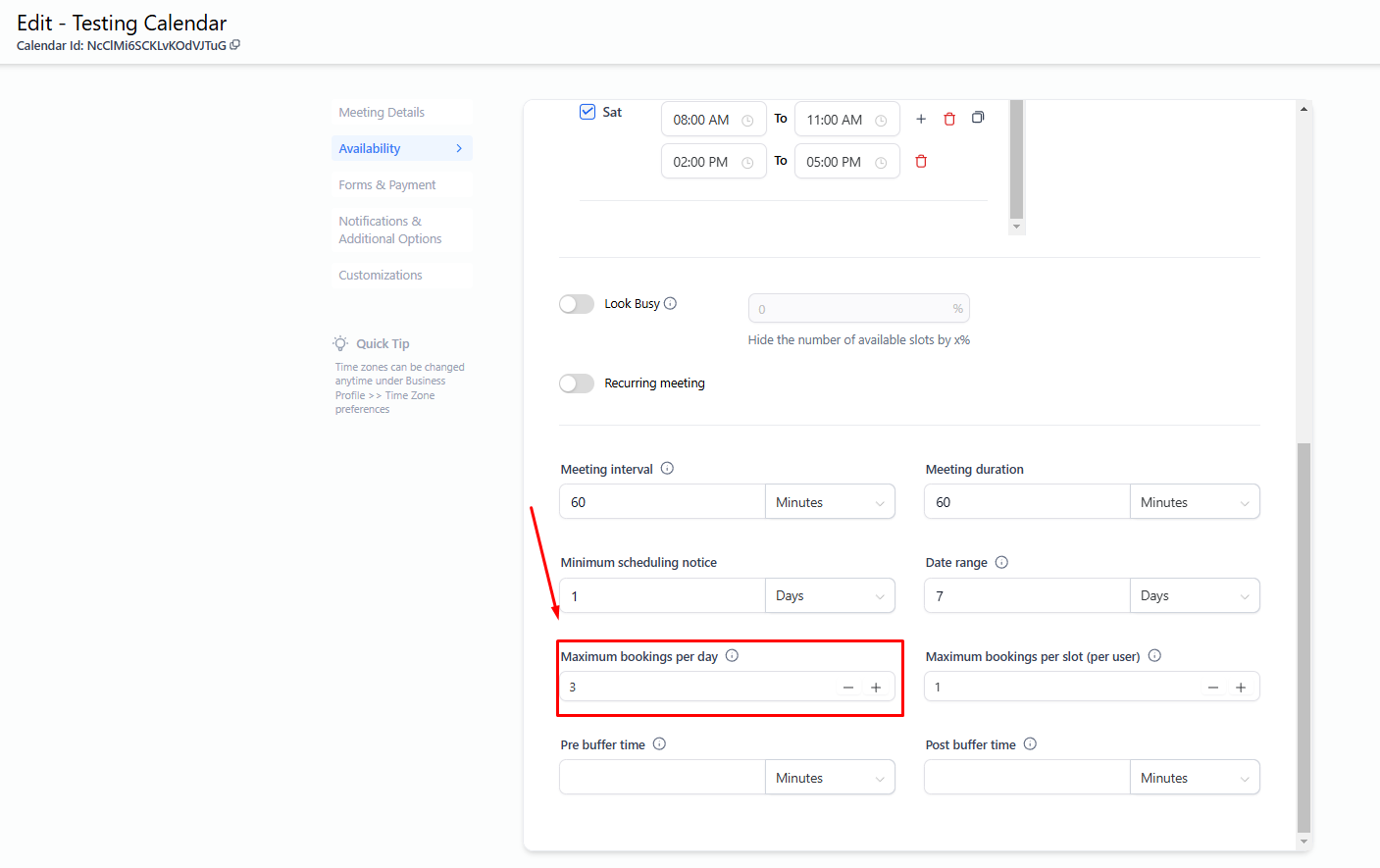
Task: Click the Date range info icon
Action: coord(1001,562)
